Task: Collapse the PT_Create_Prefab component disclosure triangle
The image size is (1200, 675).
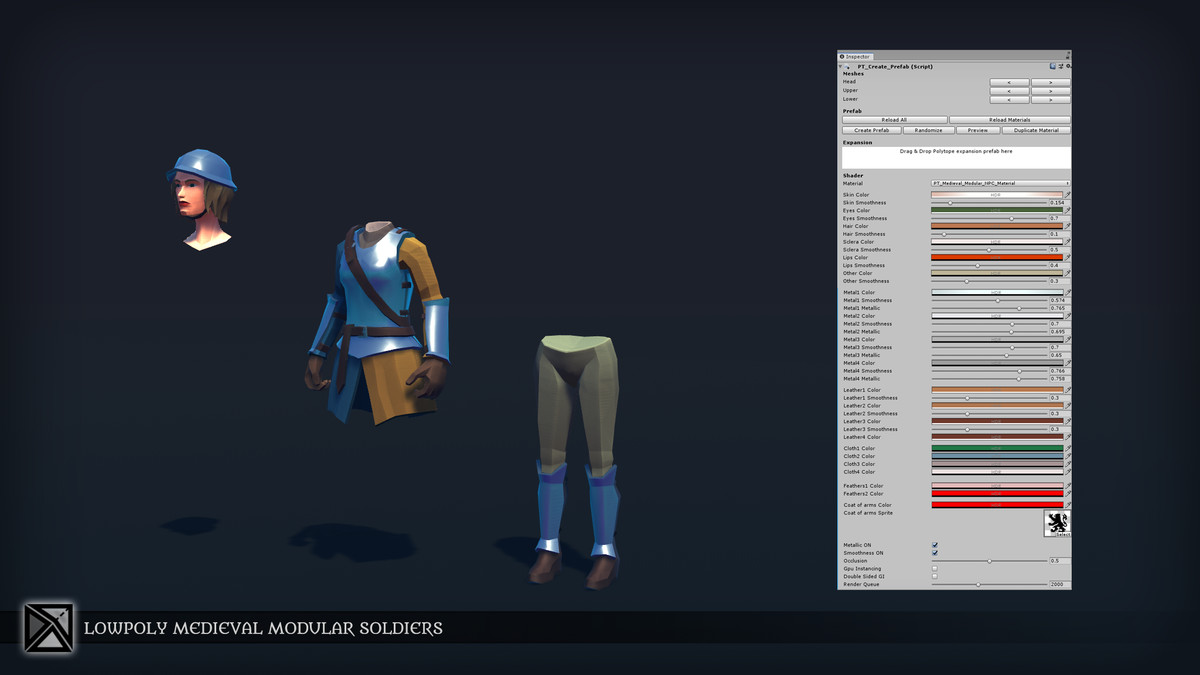Action: tap(839, 67)
